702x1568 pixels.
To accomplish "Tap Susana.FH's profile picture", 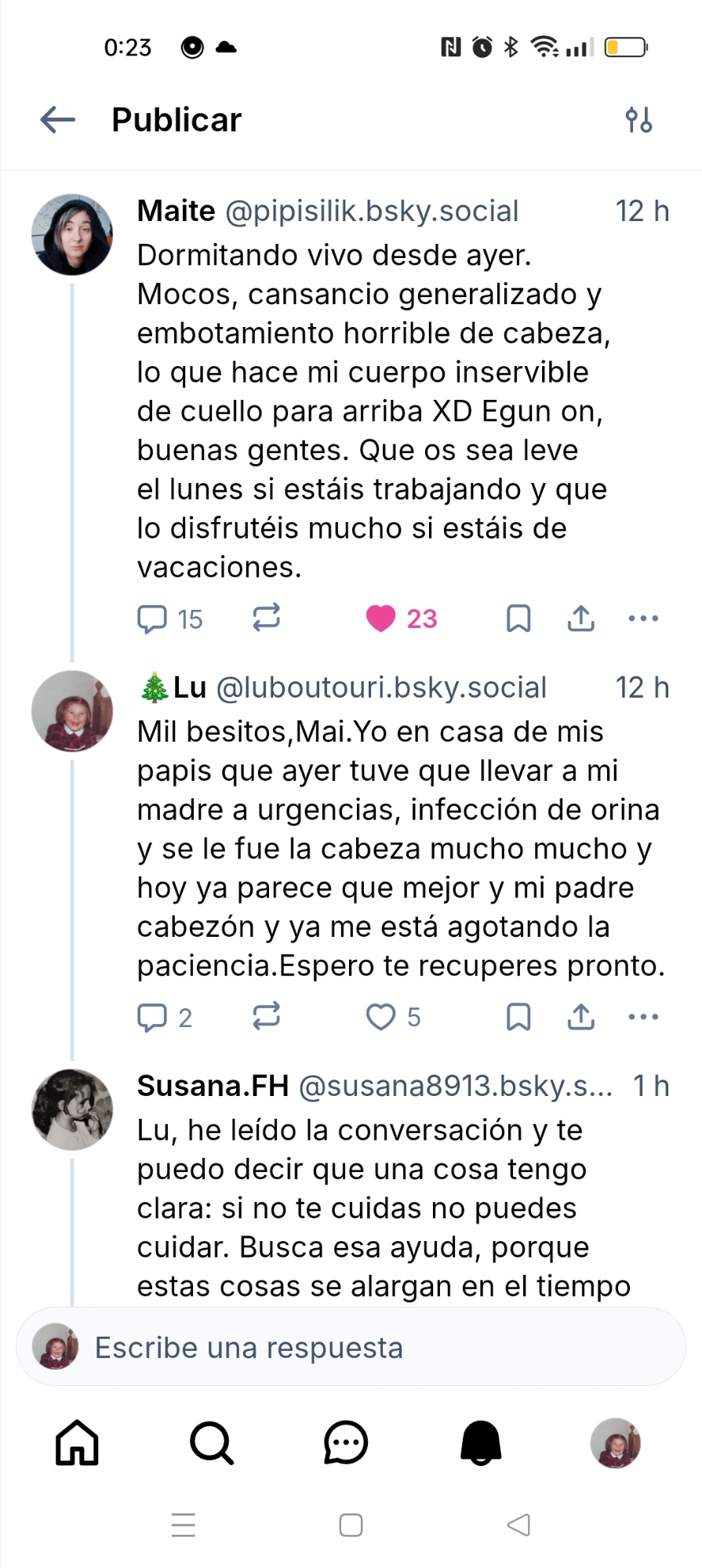I will pos(72,1109).
